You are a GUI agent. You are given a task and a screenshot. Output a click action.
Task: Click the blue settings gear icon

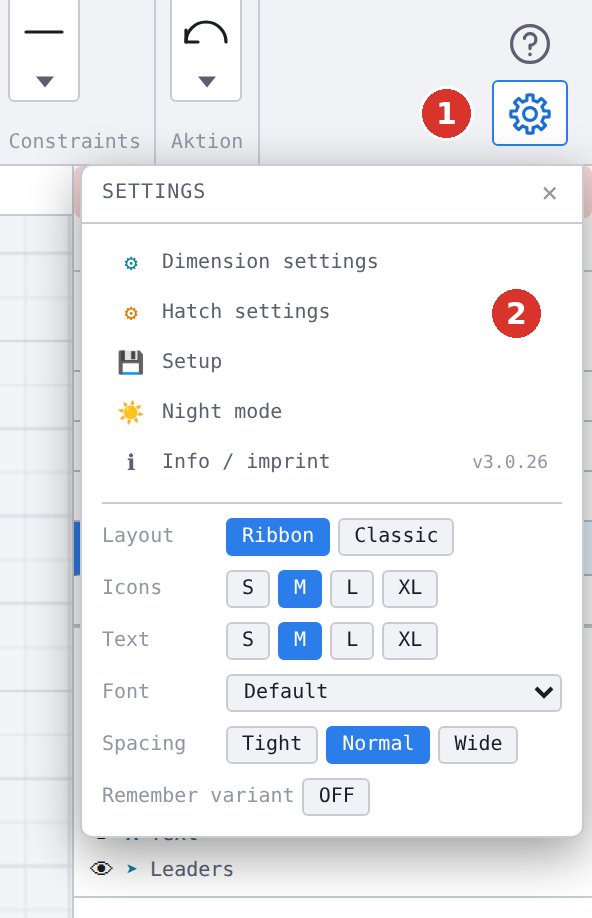529,113
